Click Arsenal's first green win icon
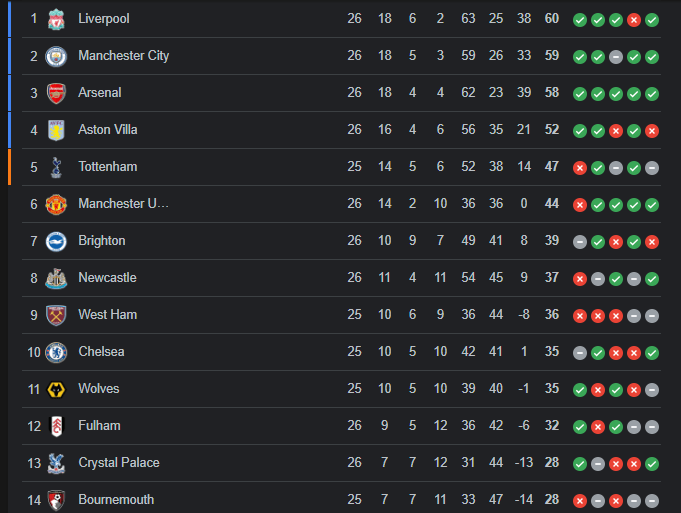681x513 pixels. [580, 94]
